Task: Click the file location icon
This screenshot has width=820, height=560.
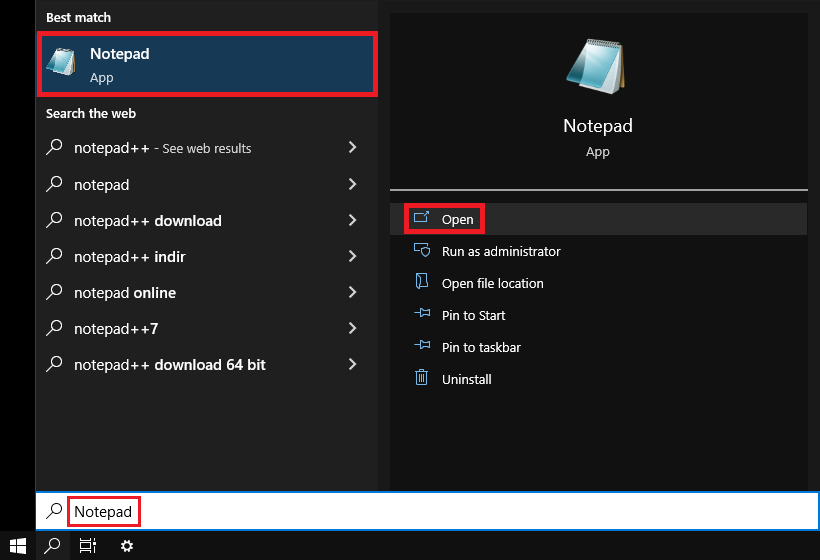Action: (x=422, y=281)
